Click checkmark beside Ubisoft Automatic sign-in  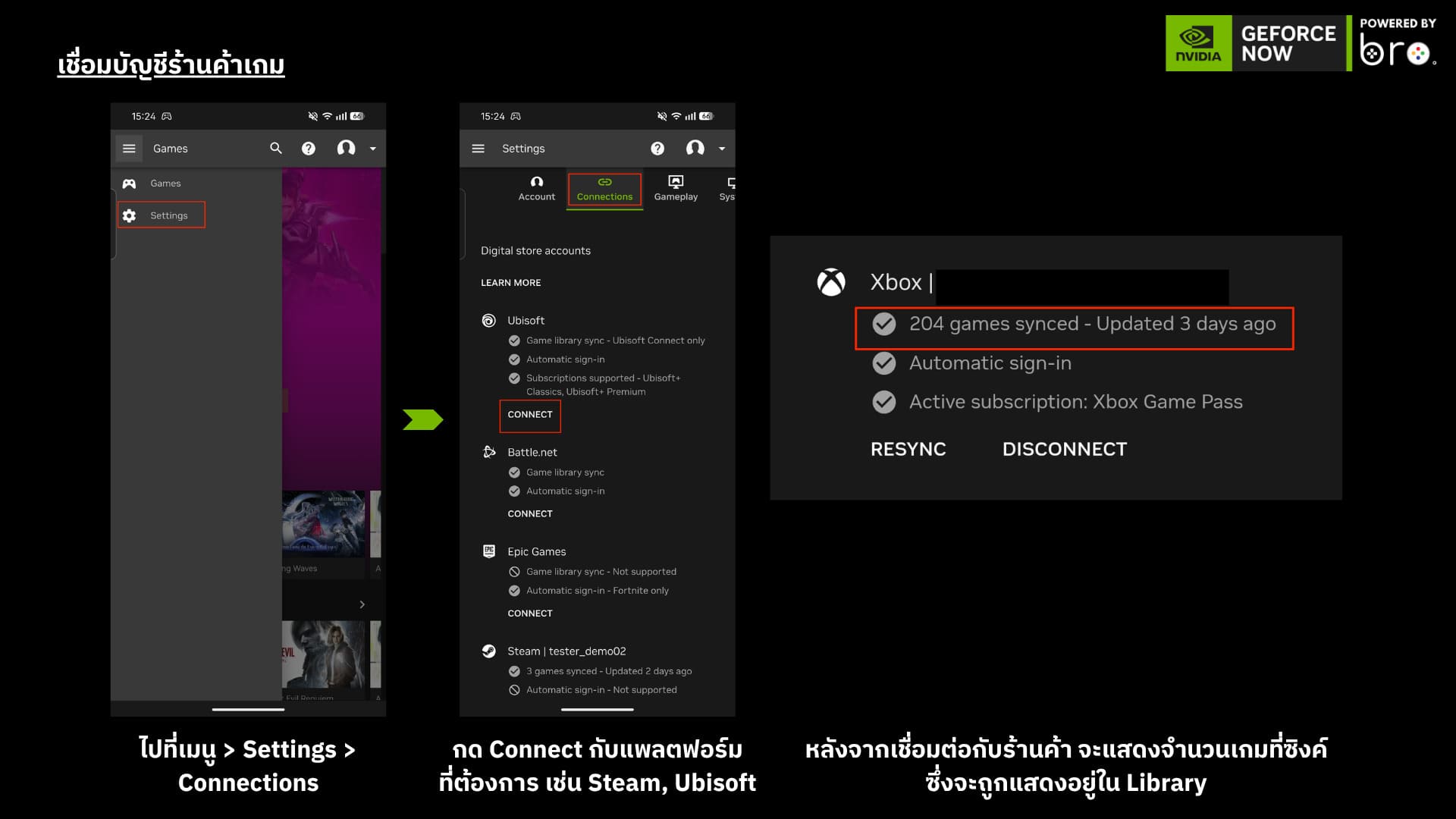click(x=514, y=359)
